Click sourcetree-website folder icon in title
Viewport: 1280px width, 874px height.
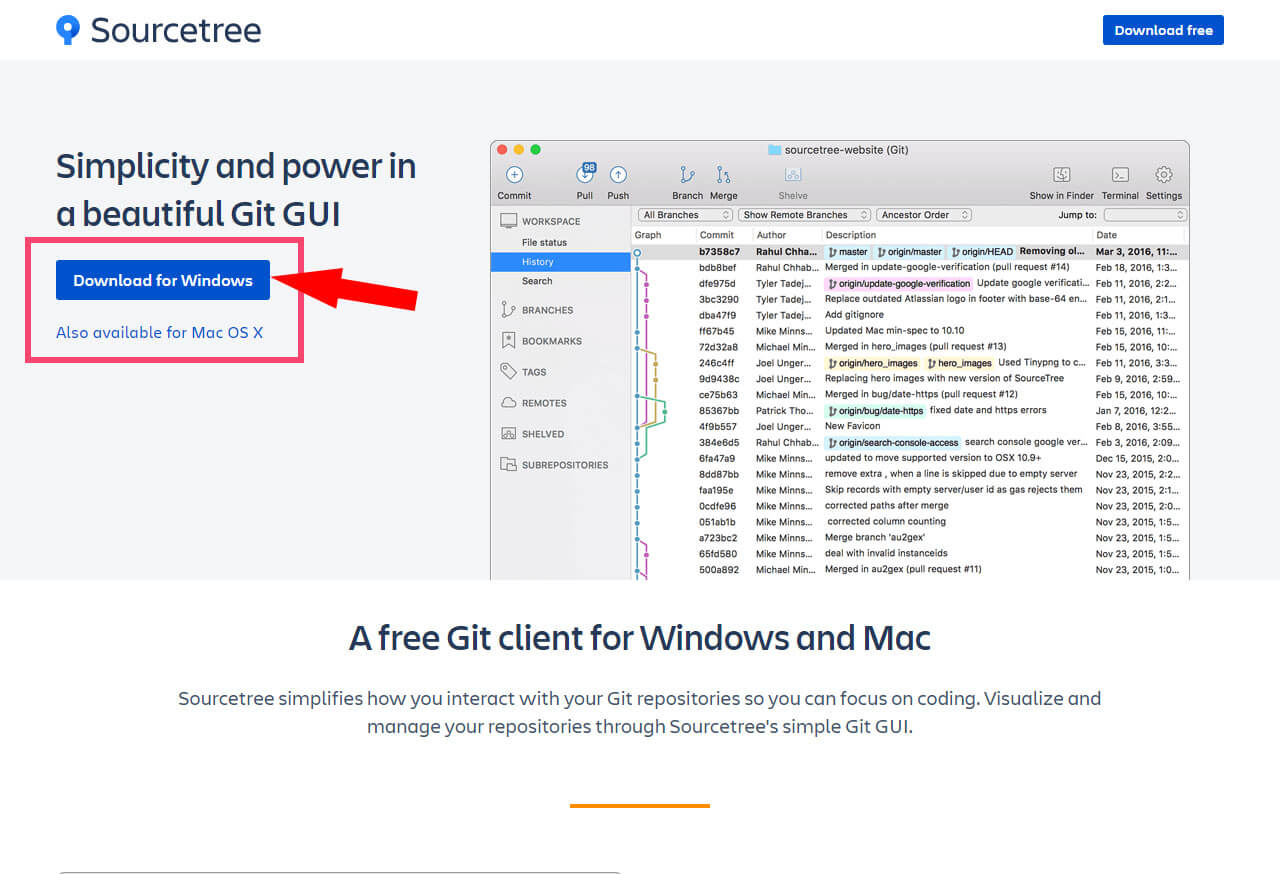pos(774,150)
